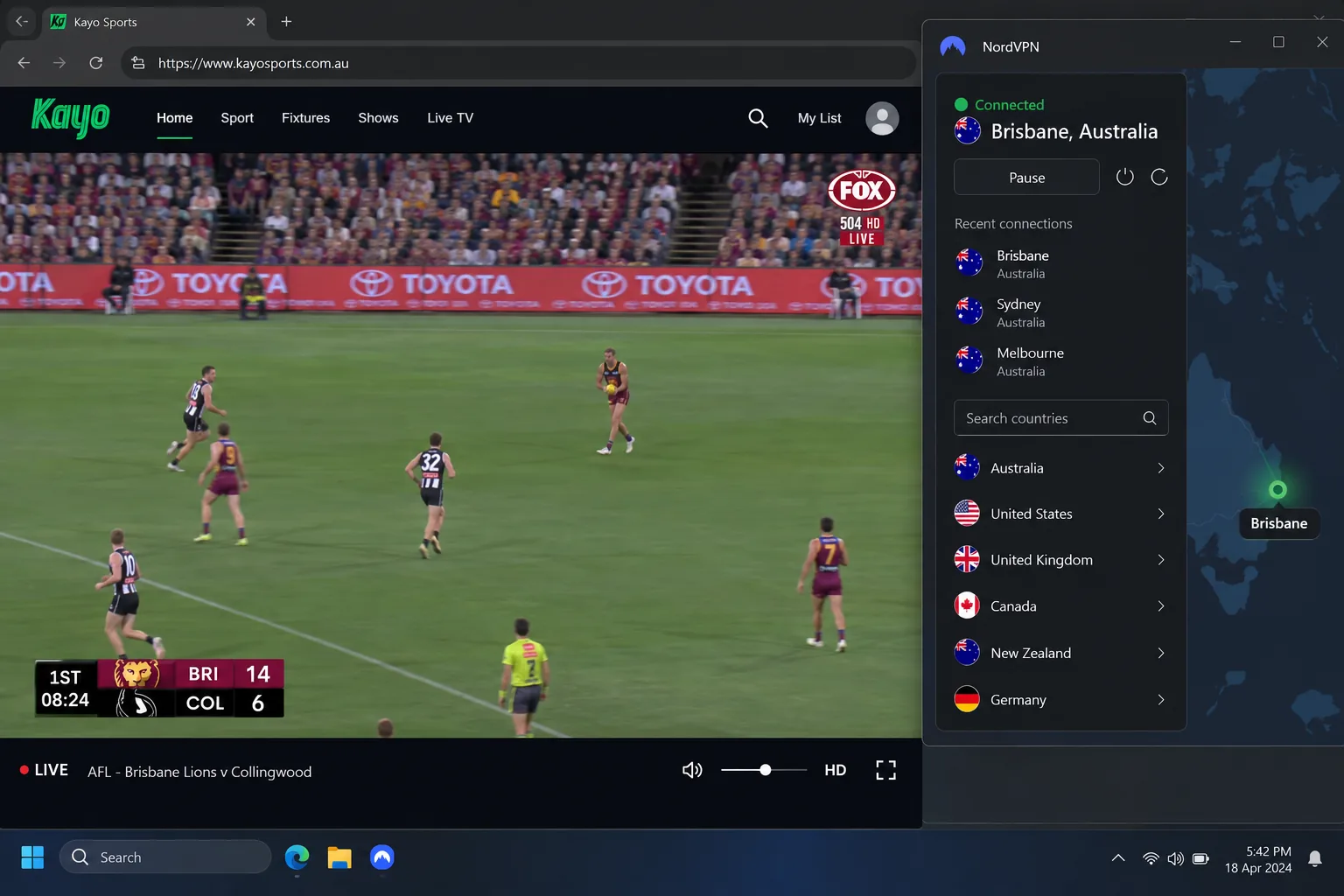Show hidden system tray icons

pyautogui.click(x=1118, y=858)
